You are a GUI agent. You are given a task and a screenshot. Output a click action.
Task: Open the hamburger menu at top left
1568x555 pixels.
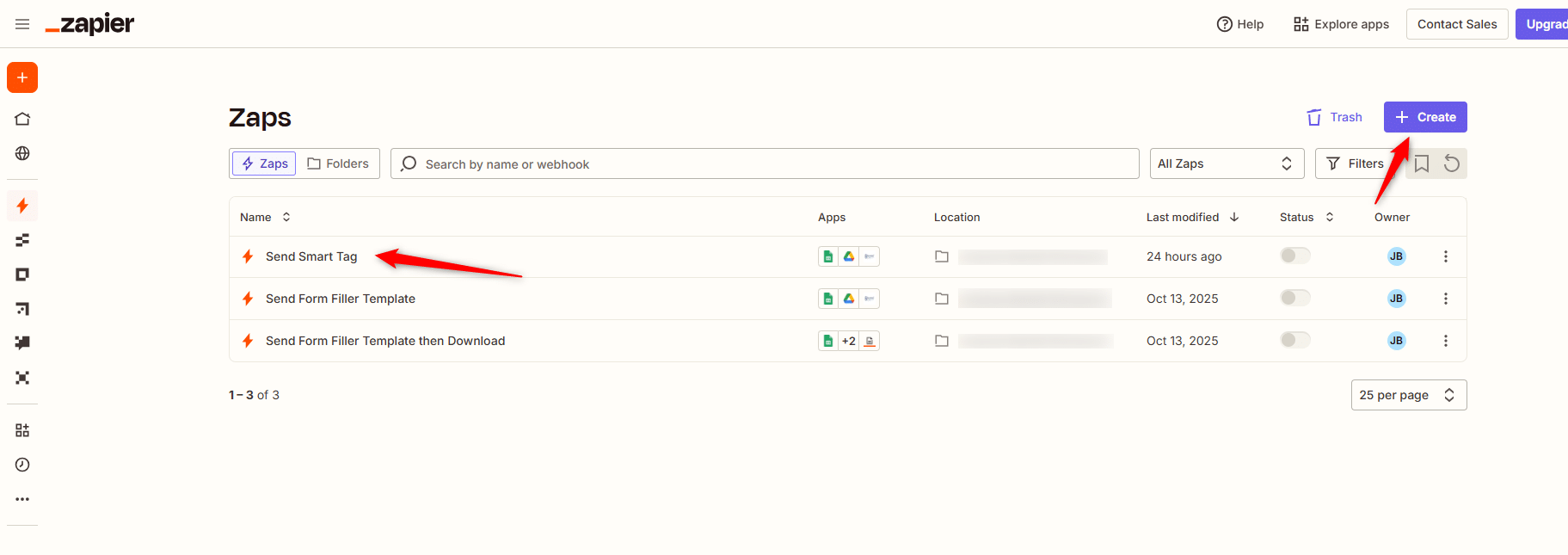(22, 24)
